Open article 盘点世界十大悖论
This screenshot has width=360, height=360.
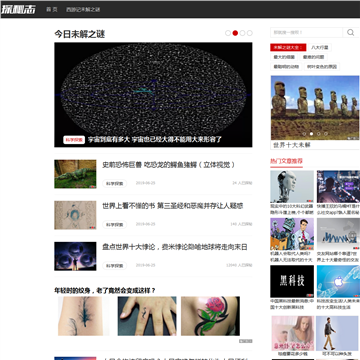pos(175,247)
